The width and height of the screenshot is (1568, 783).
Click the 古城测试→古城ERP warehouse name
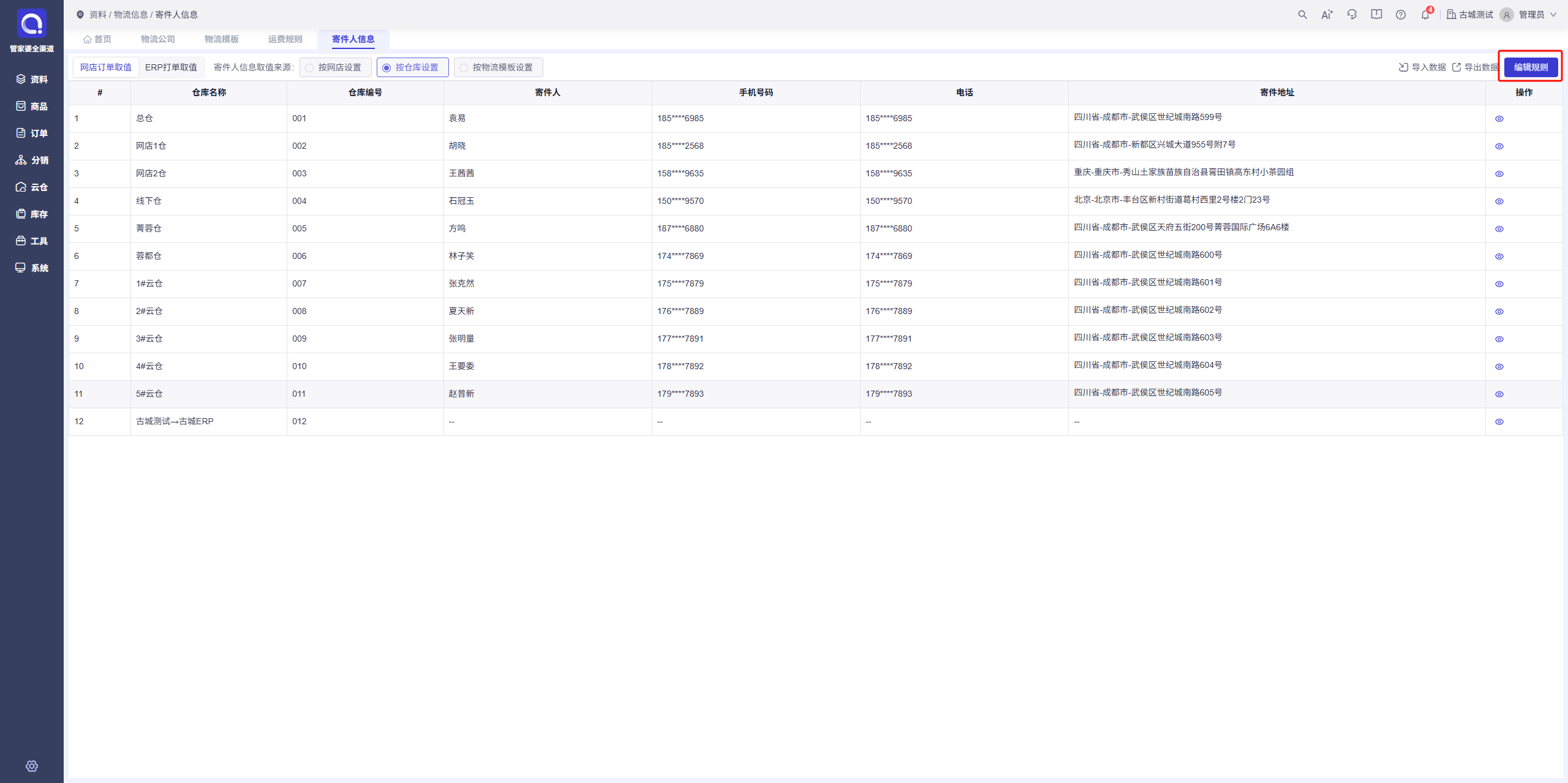(x=175, y=421)
